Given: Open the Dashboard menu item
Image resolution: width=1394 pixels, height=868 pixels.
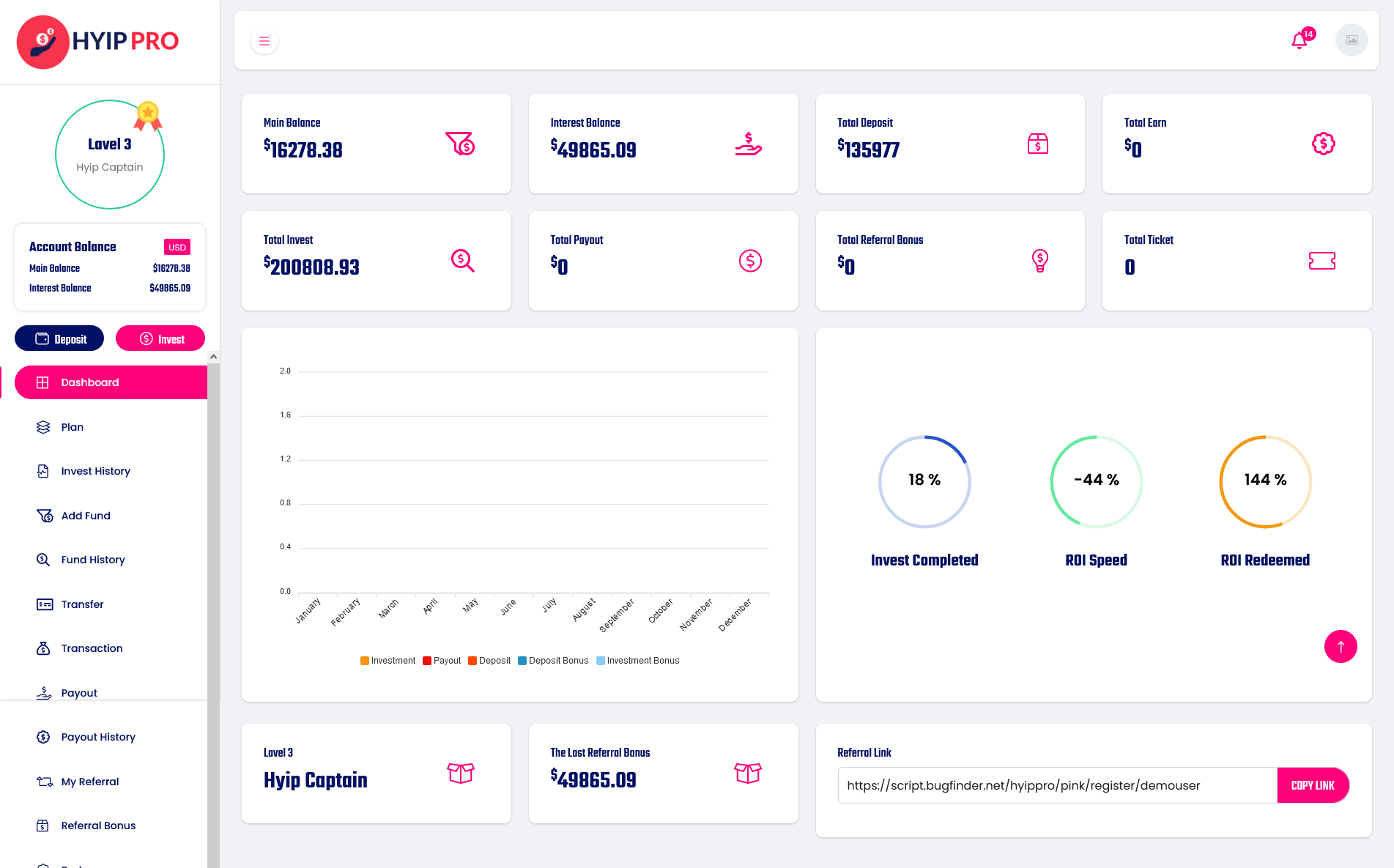Looking at the screenshot, I should 89,382.
